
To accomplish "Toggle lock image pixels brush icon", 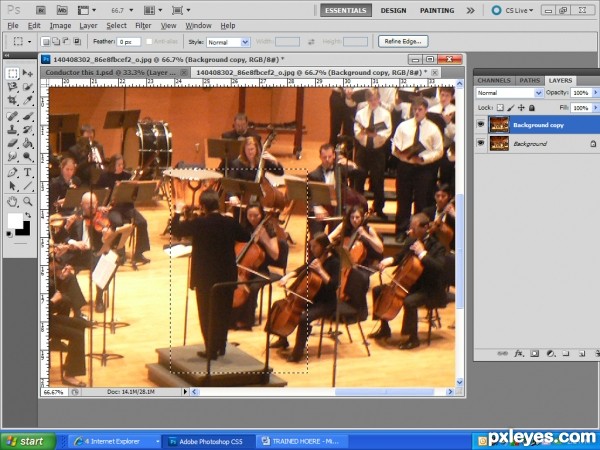I will coord(510,108).
